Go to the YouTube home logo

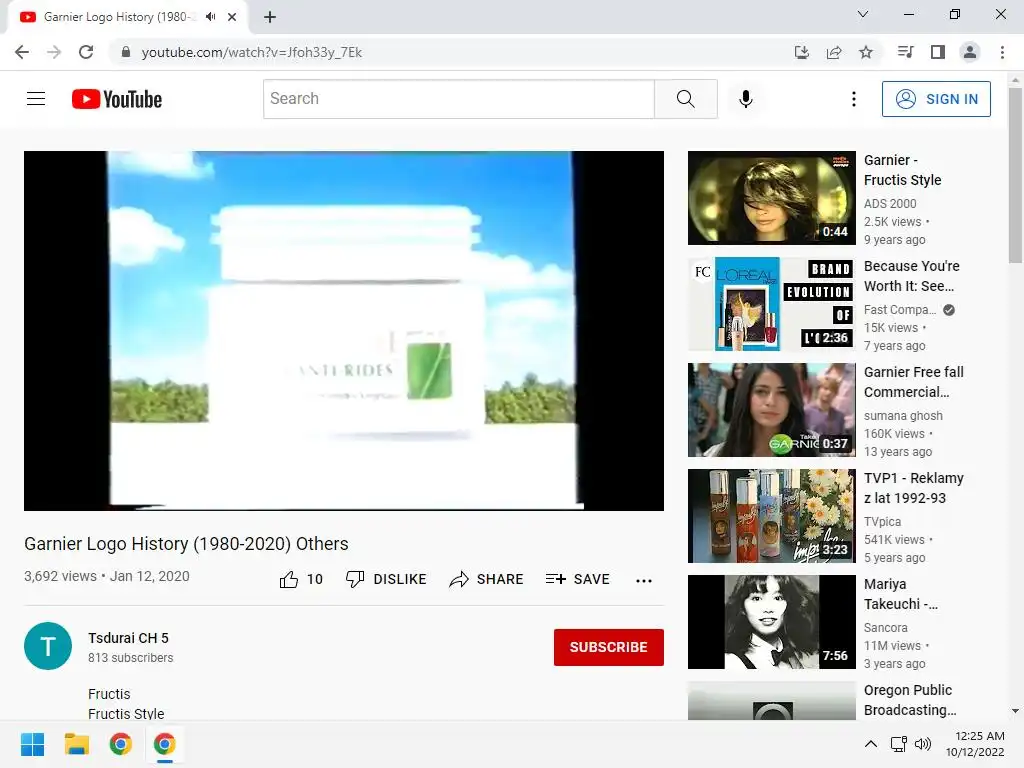(117, 99)
